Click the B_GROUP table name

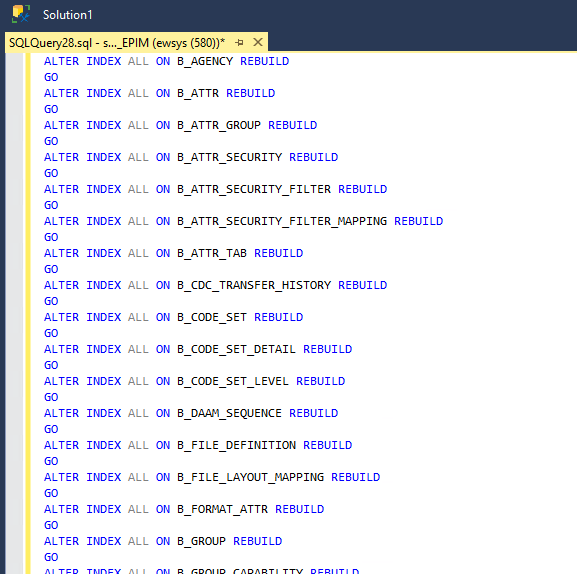pyautogui.click(x=202, y=541)
